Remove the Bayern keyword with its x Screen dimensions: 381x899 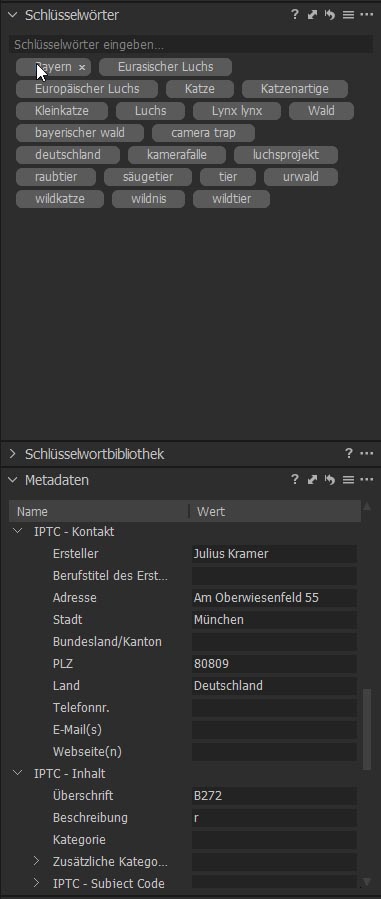click(x=82, y=68)
